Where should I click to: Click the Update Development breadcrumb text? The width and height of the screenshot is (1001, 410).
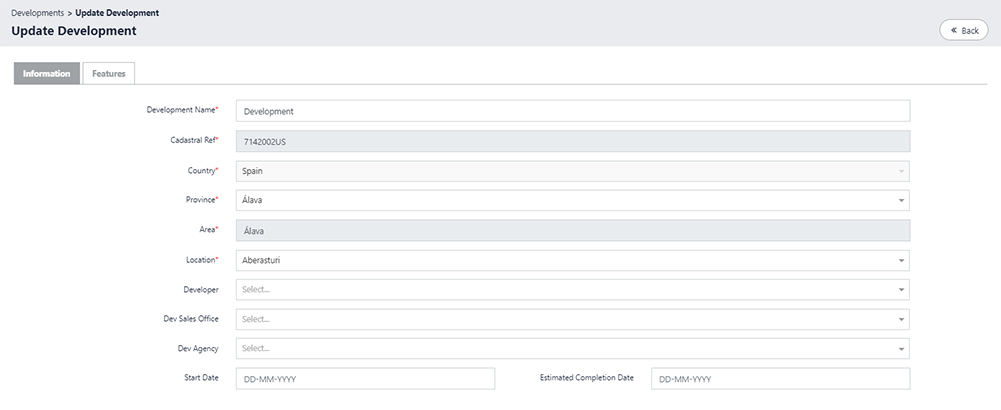coord(117,13)
